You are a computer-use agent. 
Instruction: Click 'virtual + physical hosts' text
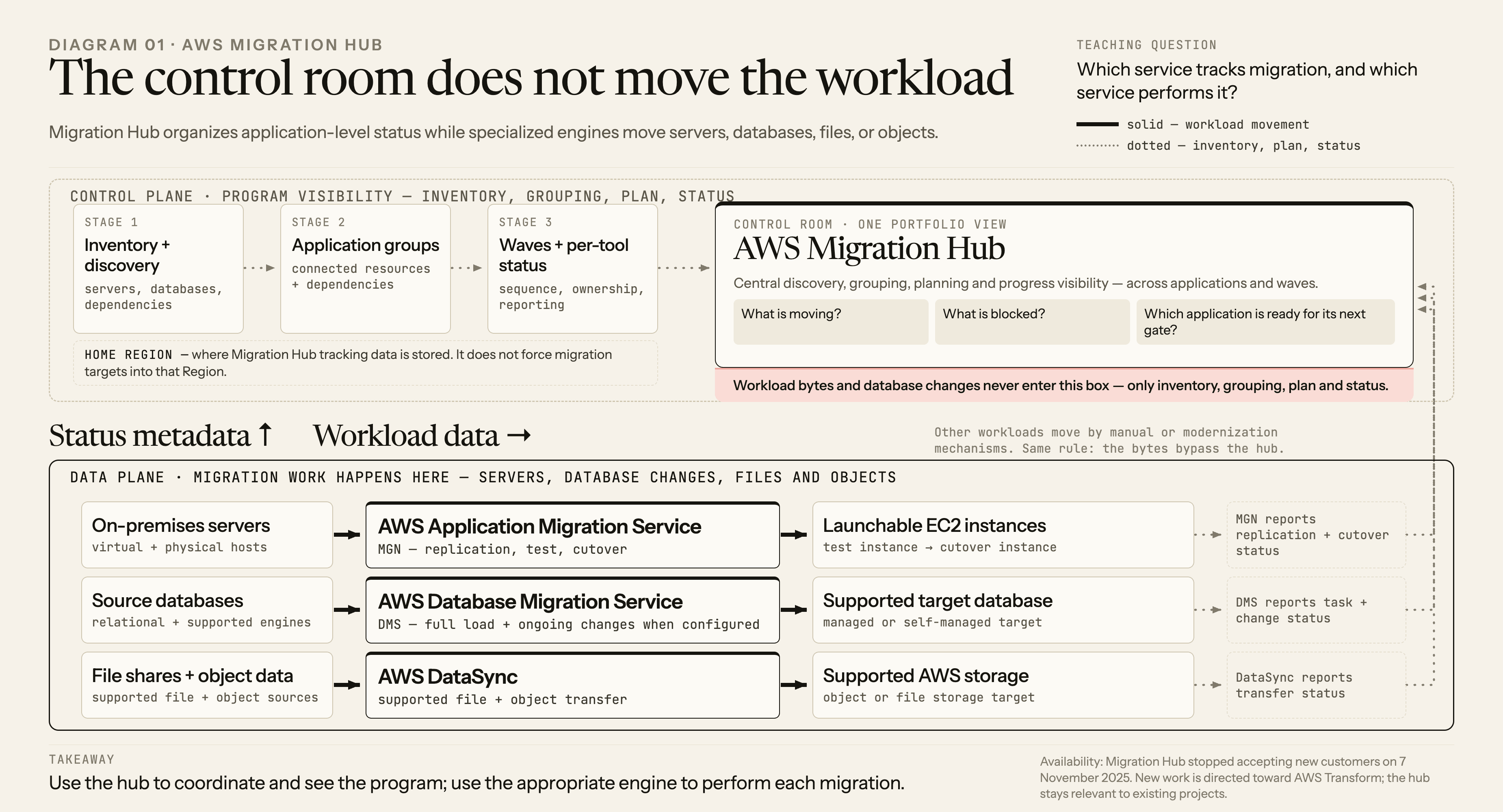[179, 547]
